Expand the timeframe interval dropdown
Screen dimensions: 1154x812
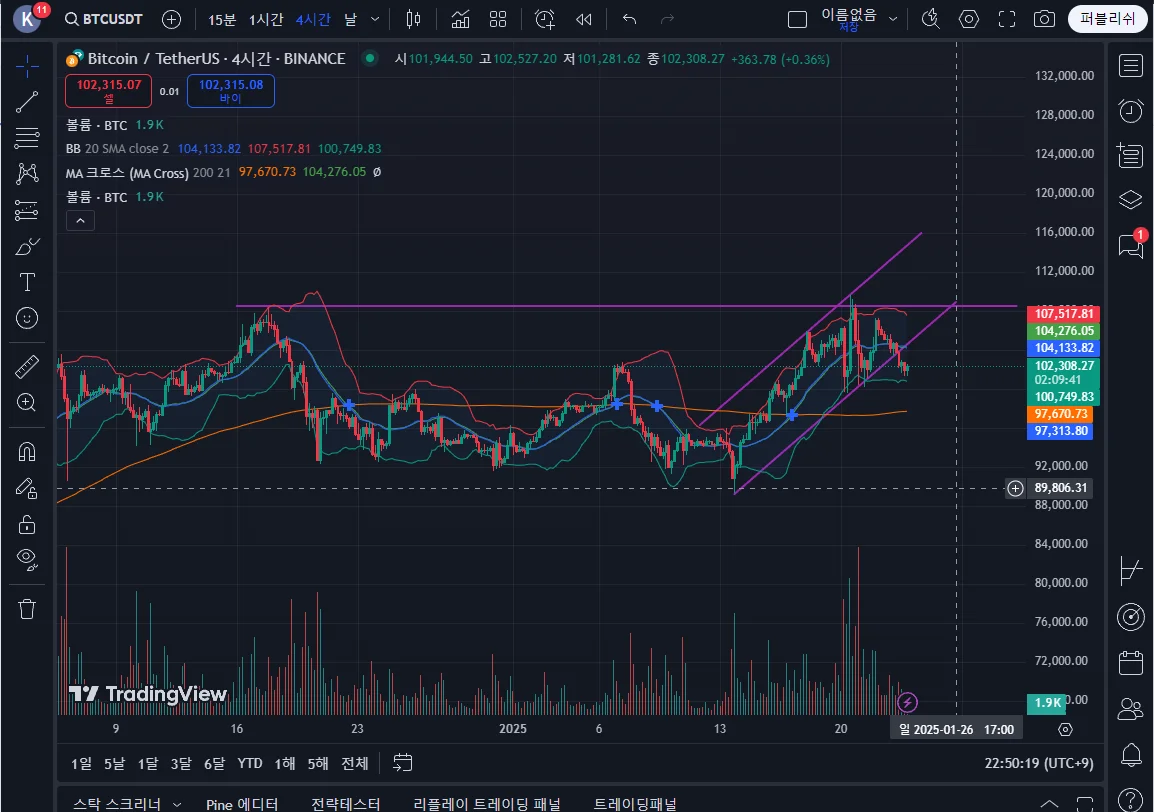(375, 19)
